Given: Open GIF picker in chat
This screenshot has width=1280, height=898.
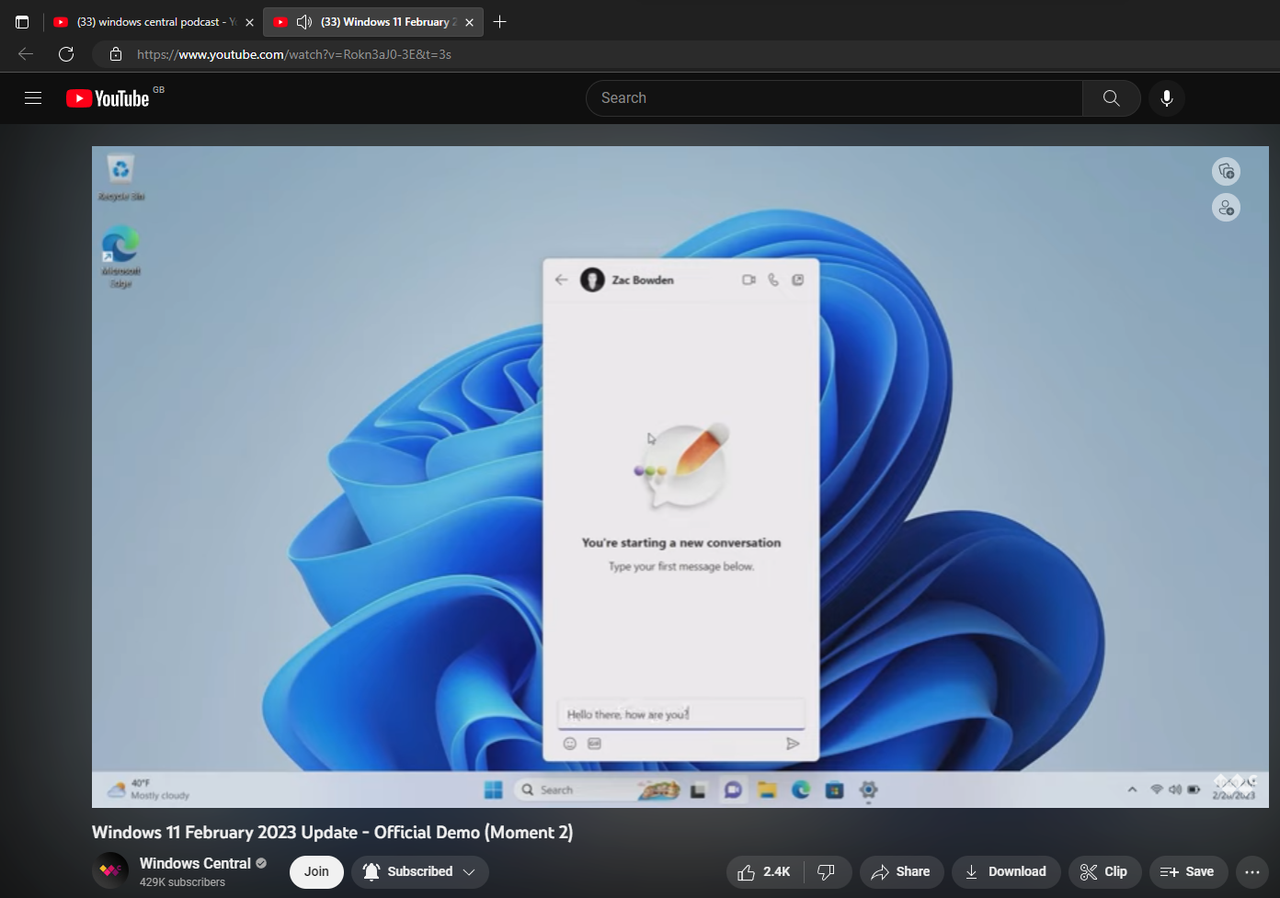Looking at the screenshot, I should (594, 744).
